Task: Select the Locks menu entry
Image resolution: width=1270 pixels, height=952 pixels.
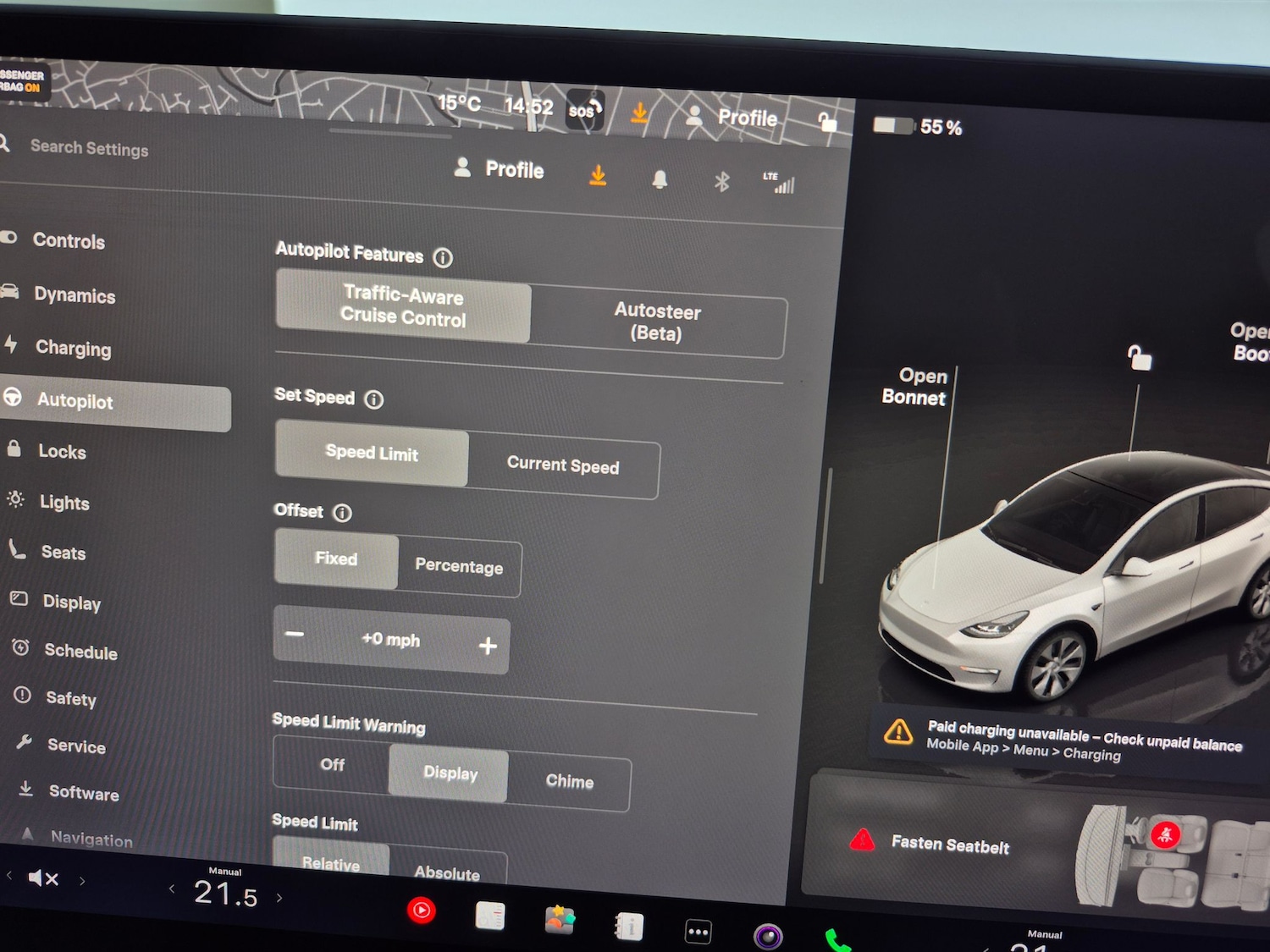Action: pos(63,452)
